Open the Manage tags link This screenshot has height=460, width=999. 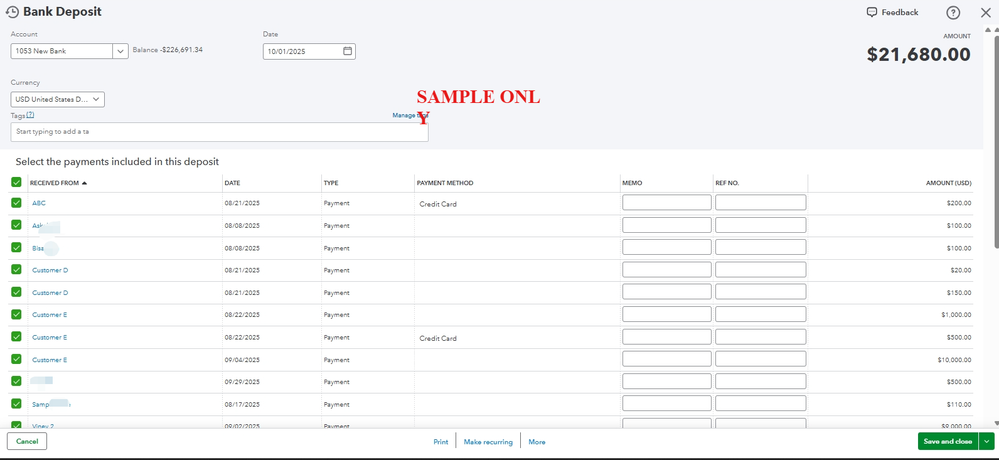[410, 115]
